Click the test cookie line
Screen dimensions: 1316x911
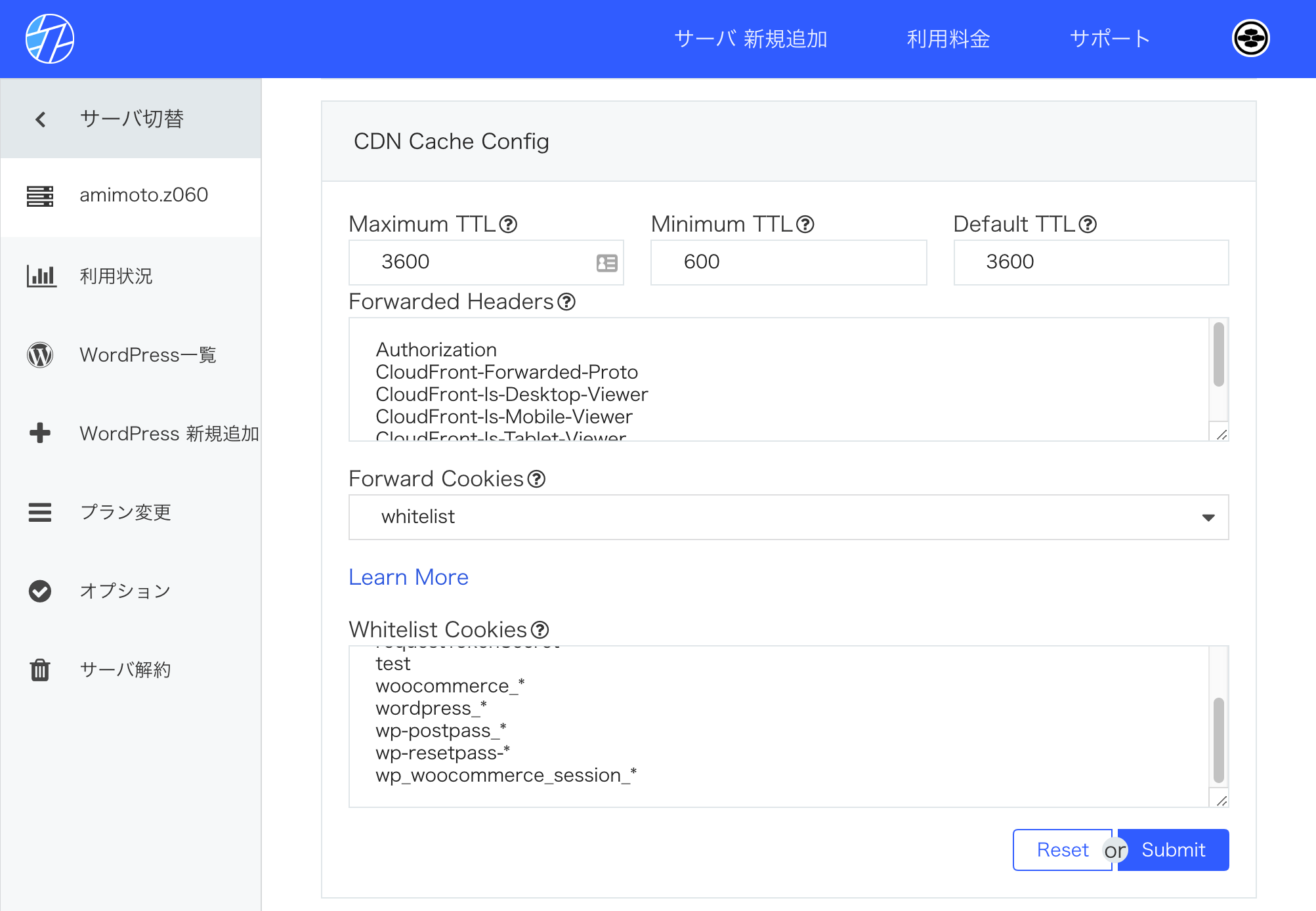393,664
